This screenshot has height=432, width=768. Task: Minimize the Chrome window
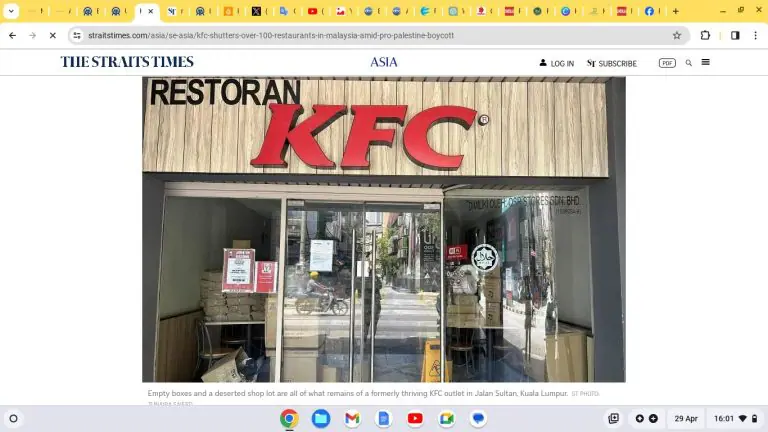(723, 11)
